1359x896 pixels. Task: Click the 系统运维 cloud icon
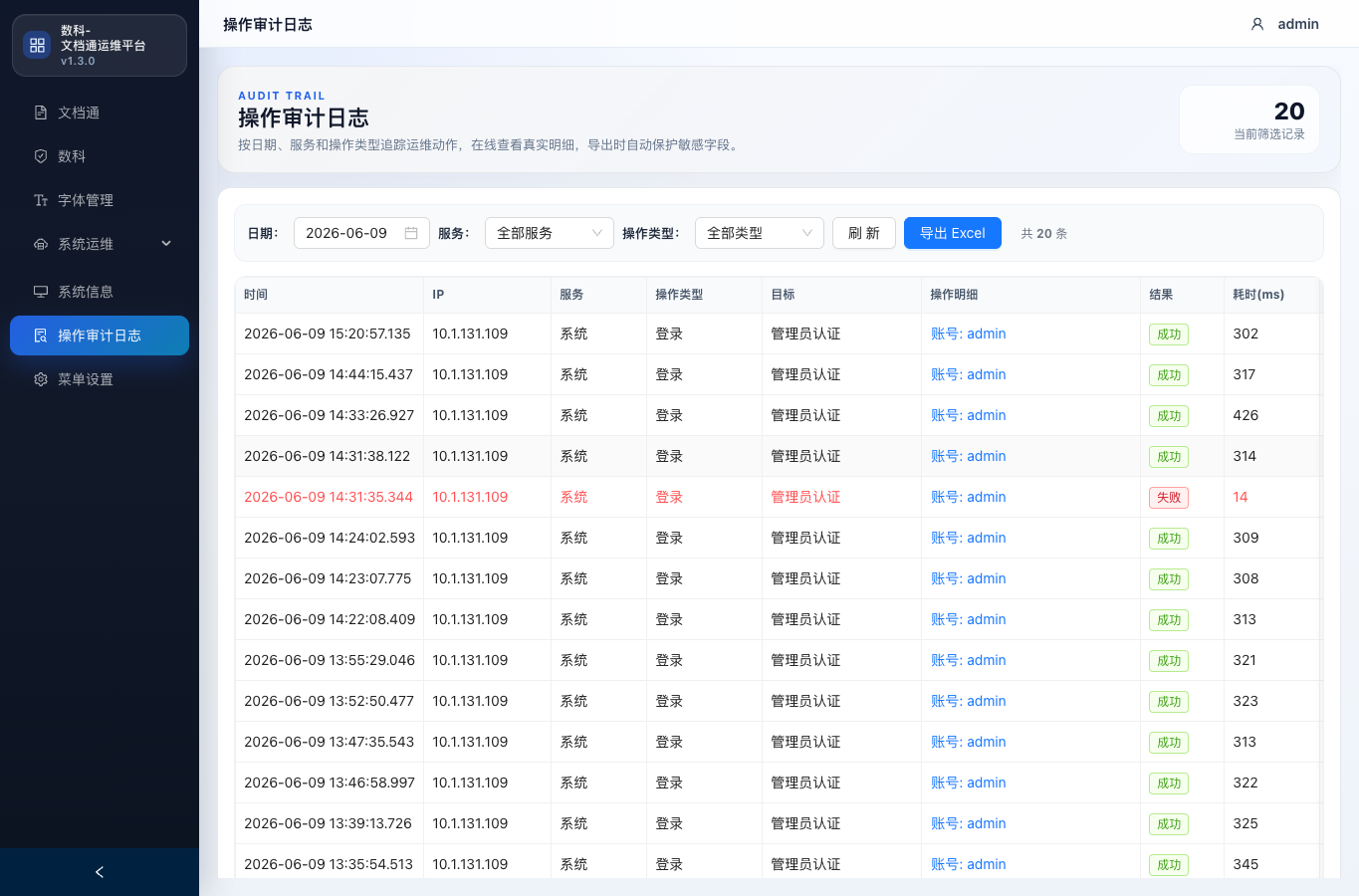[41, 244]
